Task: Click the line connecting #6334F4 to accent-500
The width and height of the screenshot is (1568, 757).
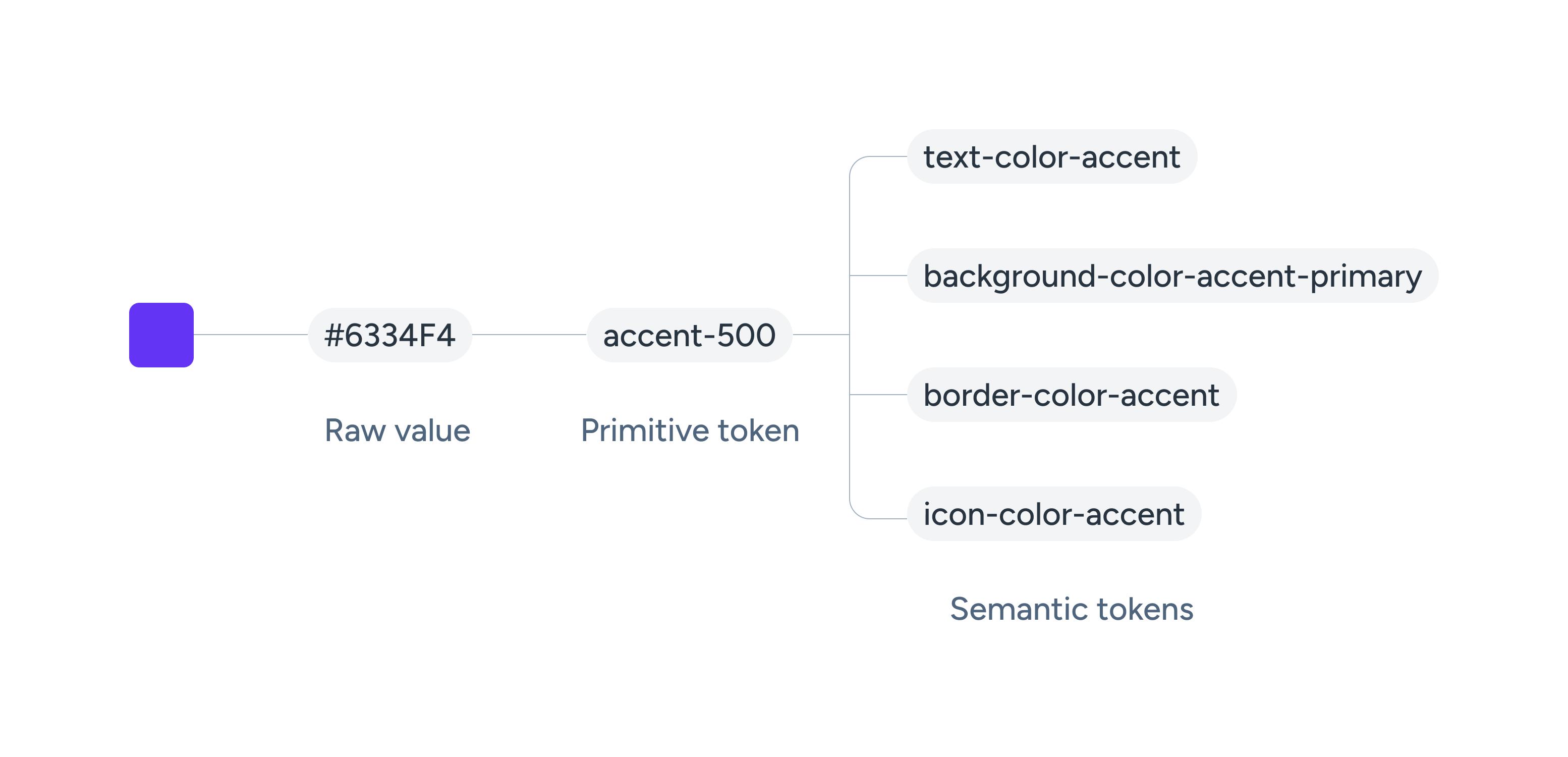Action: pyautogui.click(x=529, y=335)
